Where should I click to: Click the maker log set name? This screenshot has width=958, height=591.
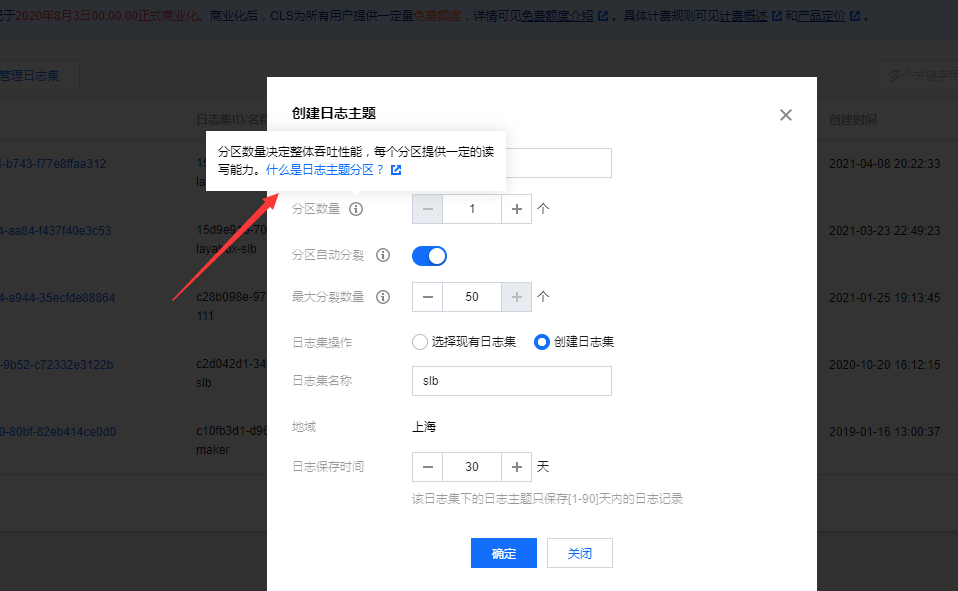tap(213, 450)
